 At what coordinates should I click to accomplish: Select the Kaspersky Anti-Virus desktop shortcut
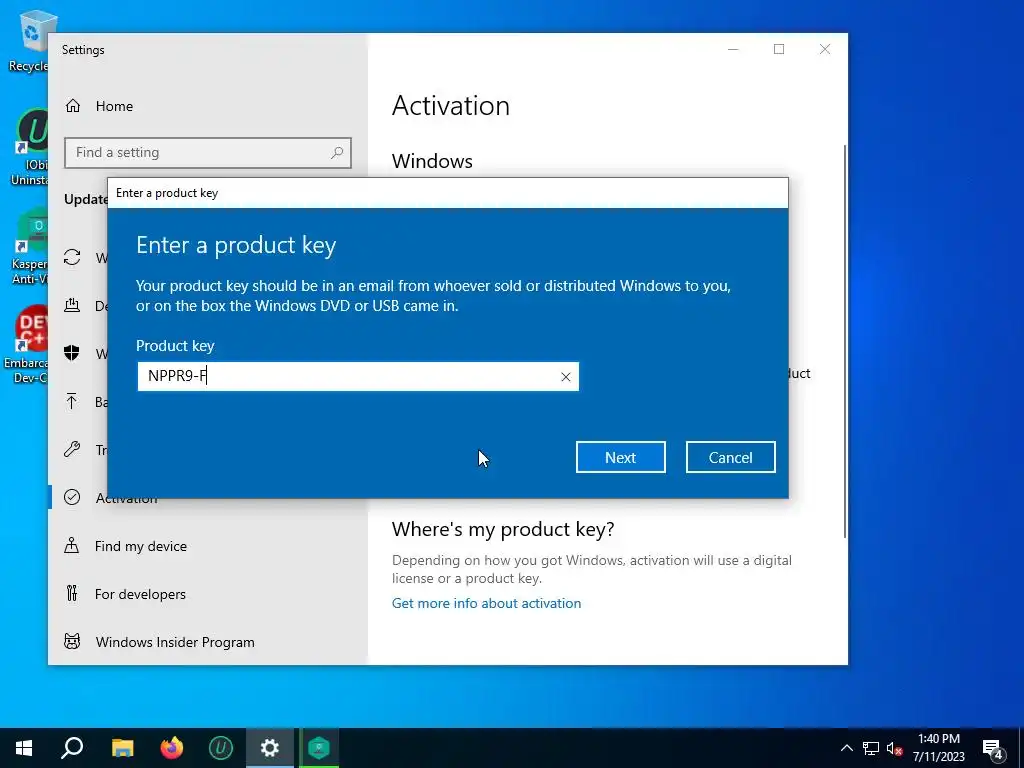(x=29, y=247)
